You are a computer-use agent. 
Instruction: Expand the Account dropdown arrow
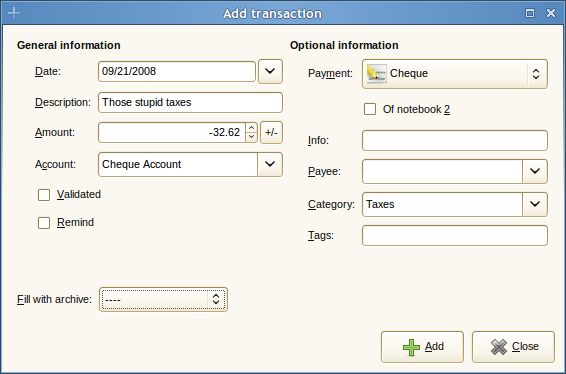270,164
